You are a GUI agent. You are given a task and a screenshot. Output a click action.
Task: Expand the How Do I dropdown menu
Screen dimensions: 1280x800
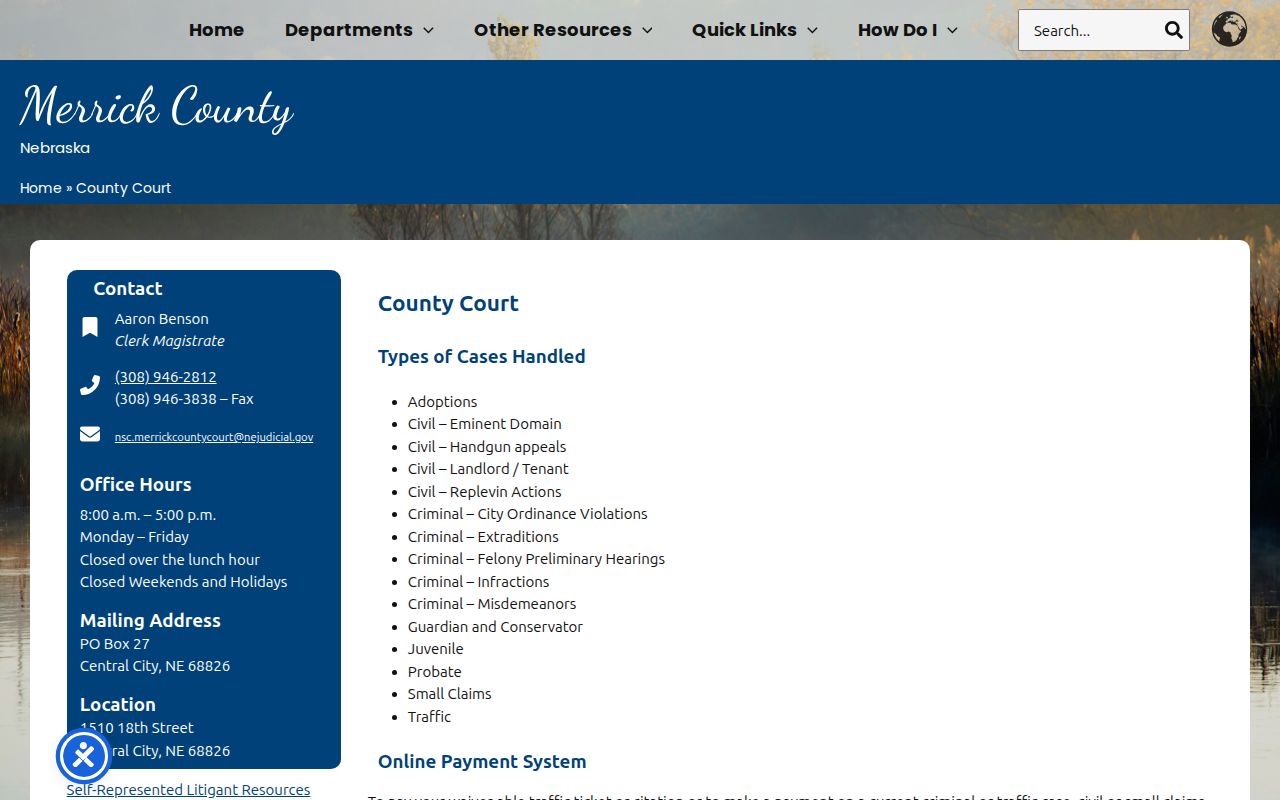click(x=908, y=30)
